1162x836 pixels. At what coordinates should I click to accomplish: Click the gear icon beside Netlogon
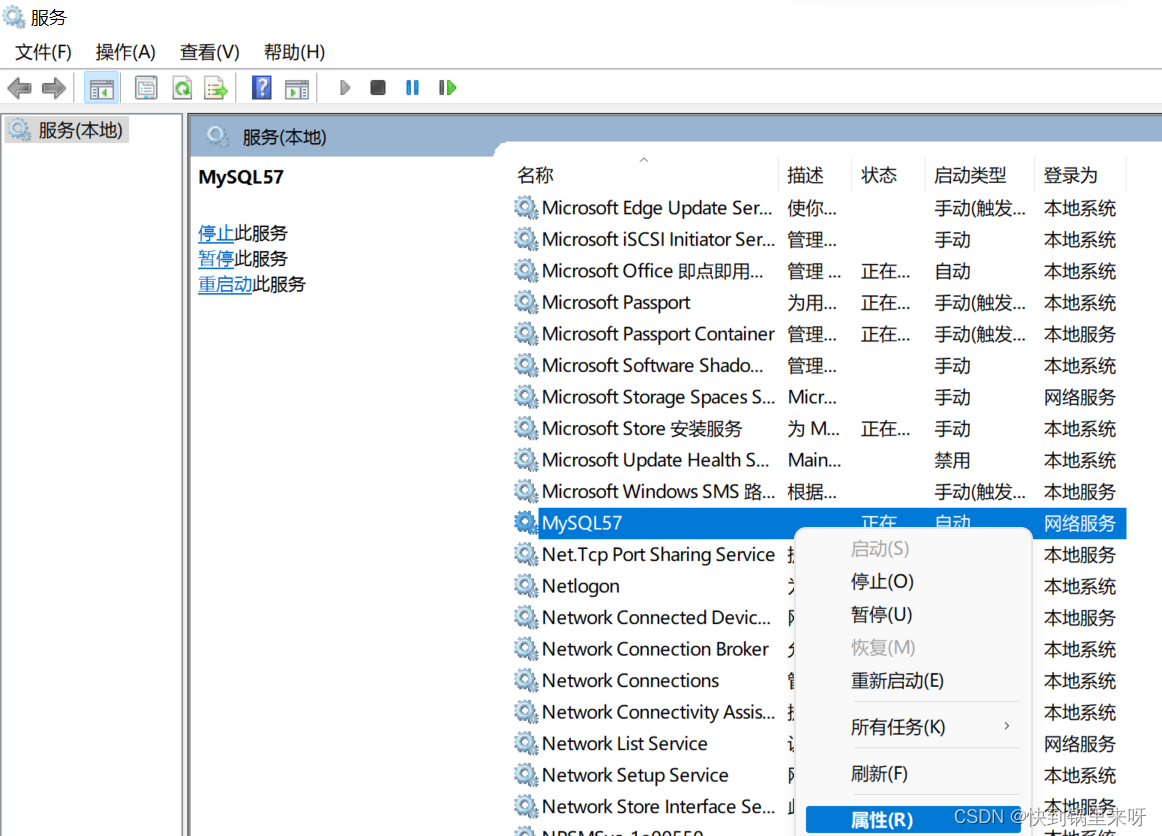point(525,585)
